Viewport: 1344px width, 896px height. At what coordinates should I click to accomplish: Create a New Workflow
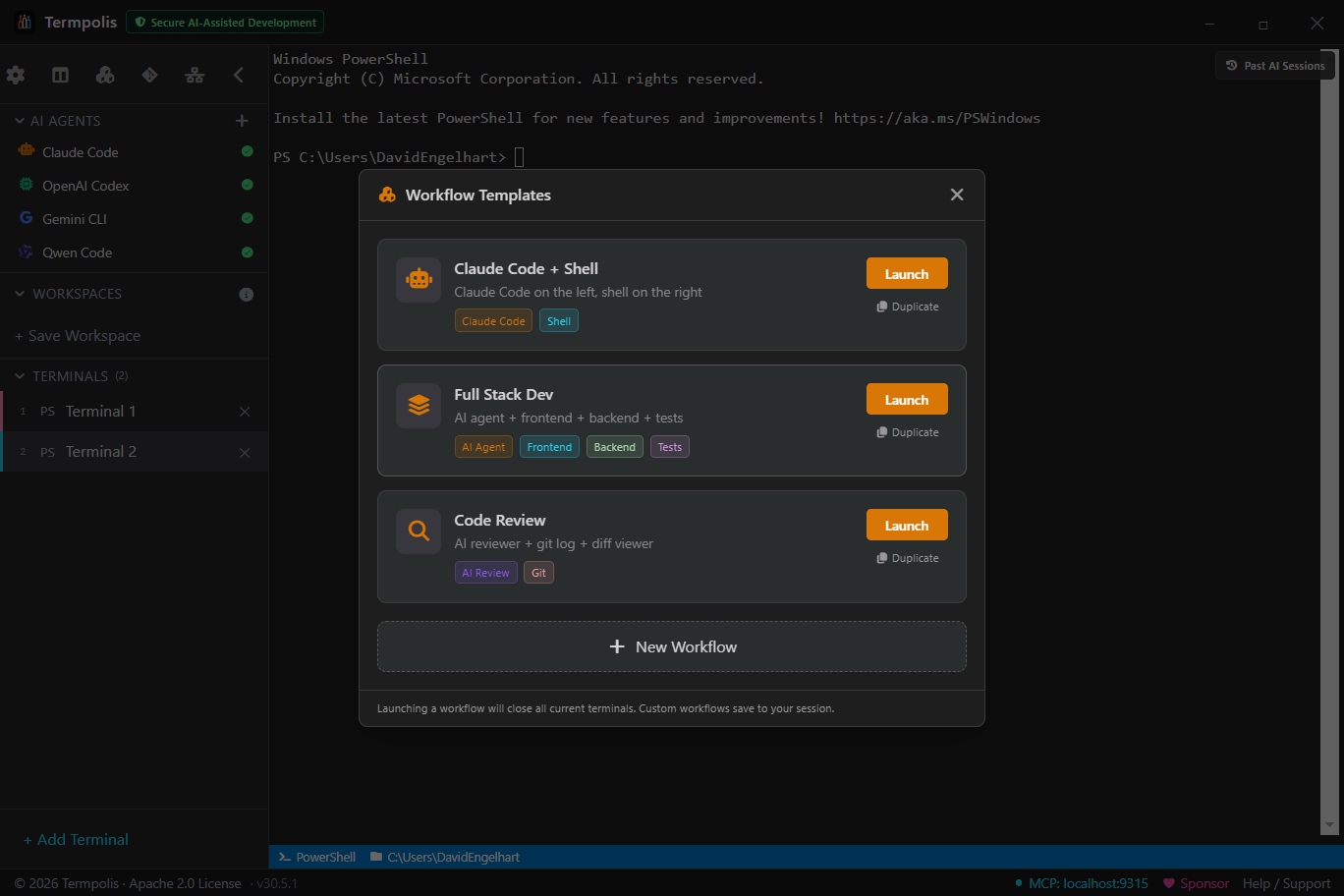point(672,646)
